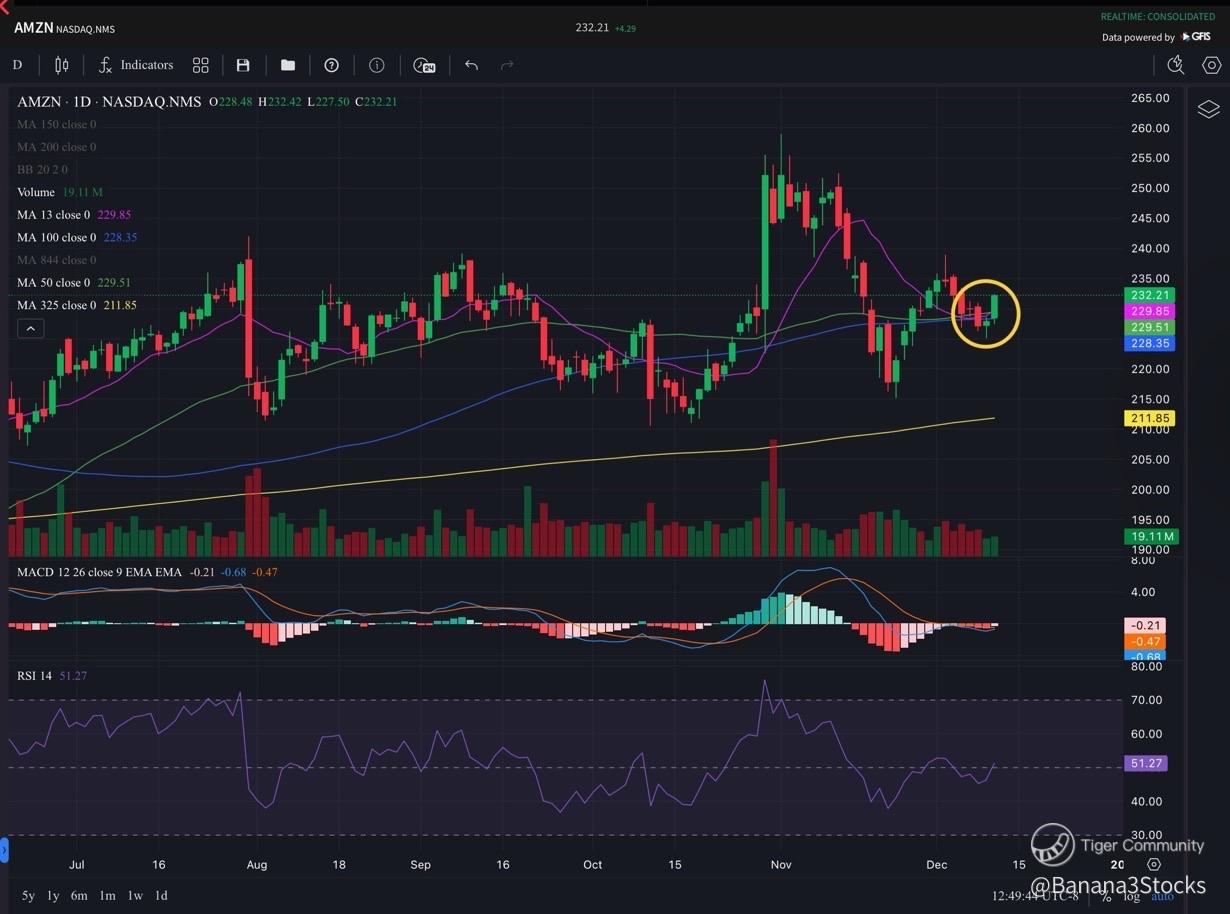1230x914 pixels.
Task: Select the 1w time range
Action: point(135,895)
